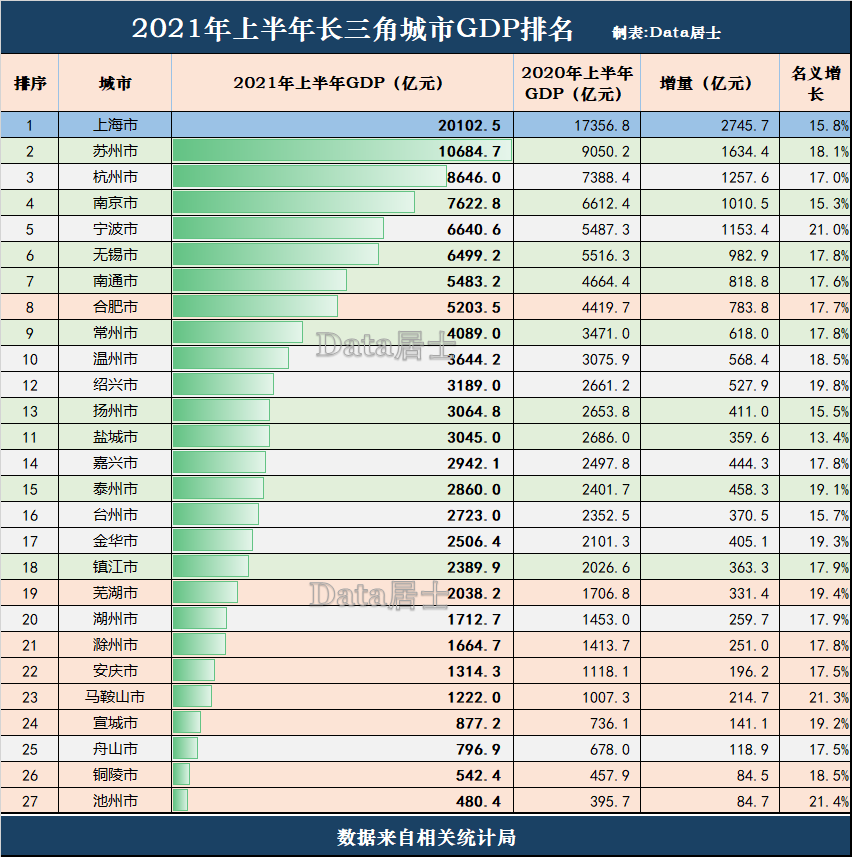Image resolution: width=852 pixels, height=857 pixels.
Task: Click the 2020 GDP value 4419.7
Action: pos(606,308)
